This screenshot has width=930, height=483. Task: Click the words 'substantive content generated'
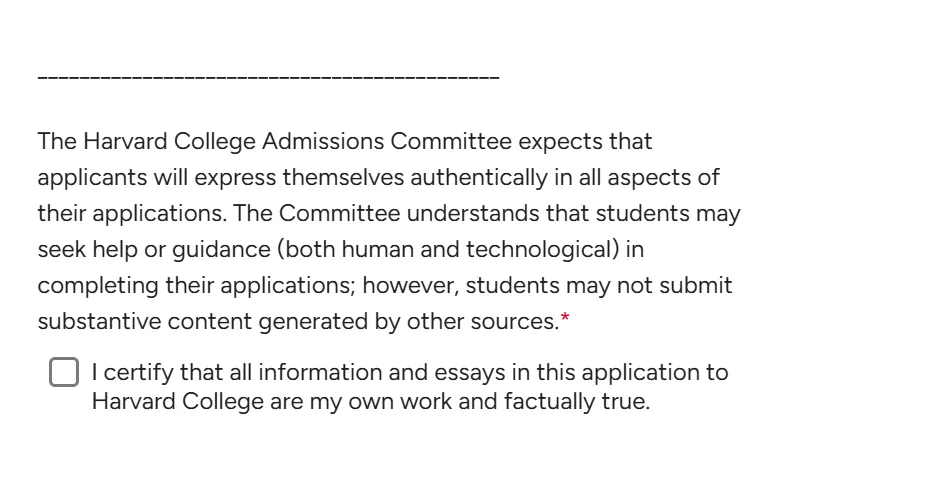(203, 322)
